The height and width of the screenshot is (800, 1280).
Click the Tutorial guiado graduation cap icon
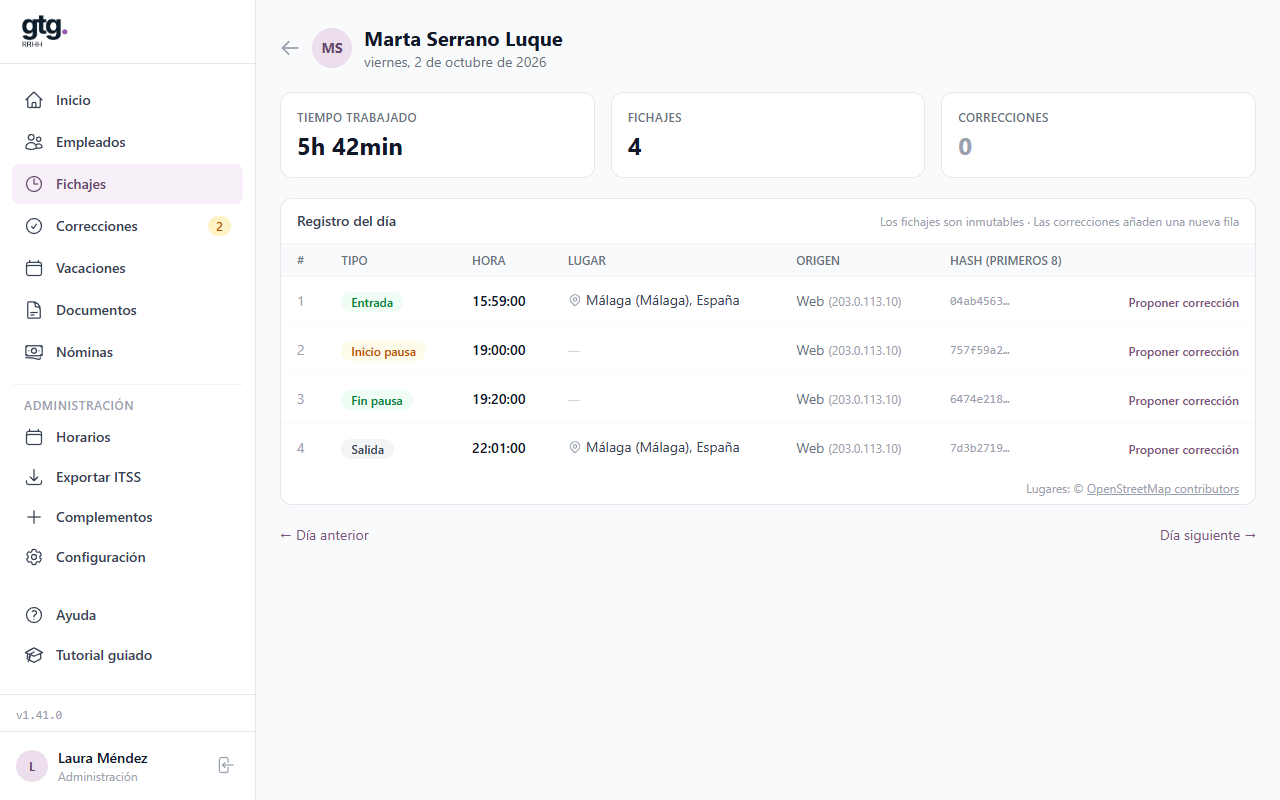[x=34, y=655]
